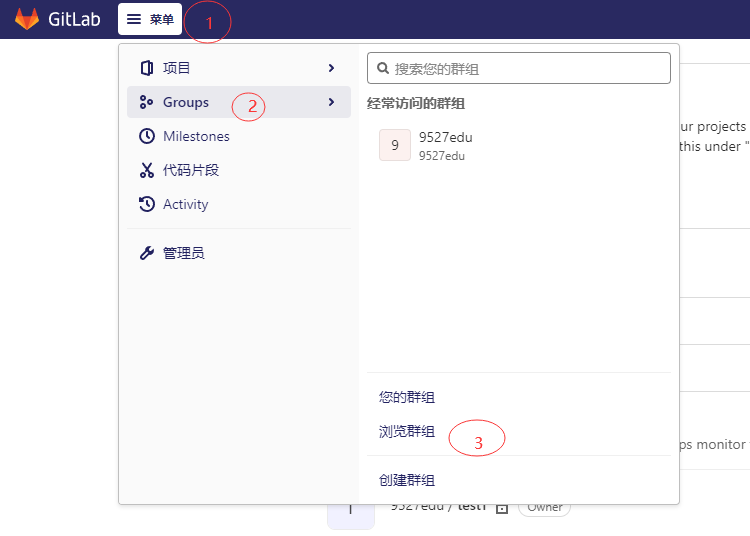Open 代码片段 snippets menu item
750x536 pixels.
(239, 170)
